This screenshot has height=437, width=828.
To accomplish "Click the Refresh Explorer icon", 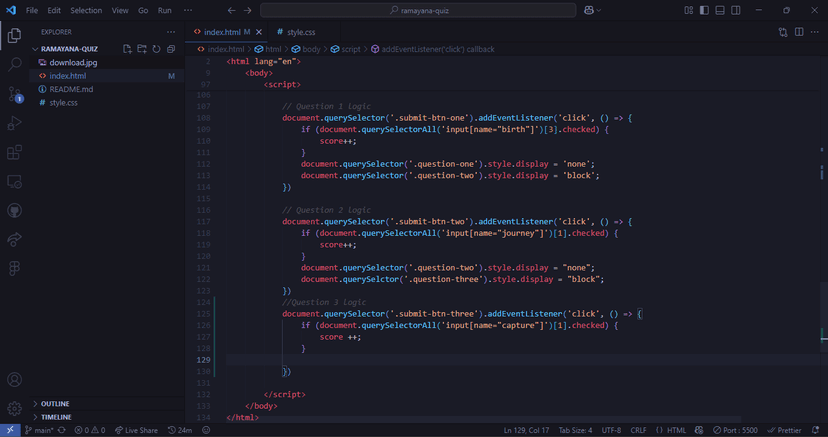I will click(x=156, y=48).
